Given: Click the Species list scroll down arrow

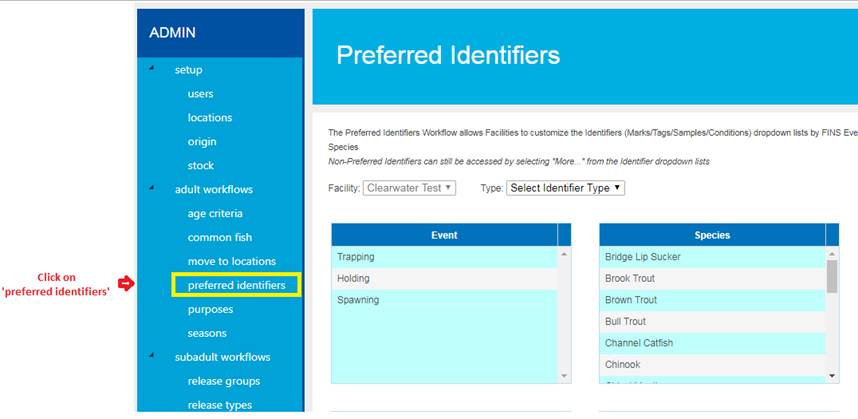Looking at the screenshot, I should point(832,375).
